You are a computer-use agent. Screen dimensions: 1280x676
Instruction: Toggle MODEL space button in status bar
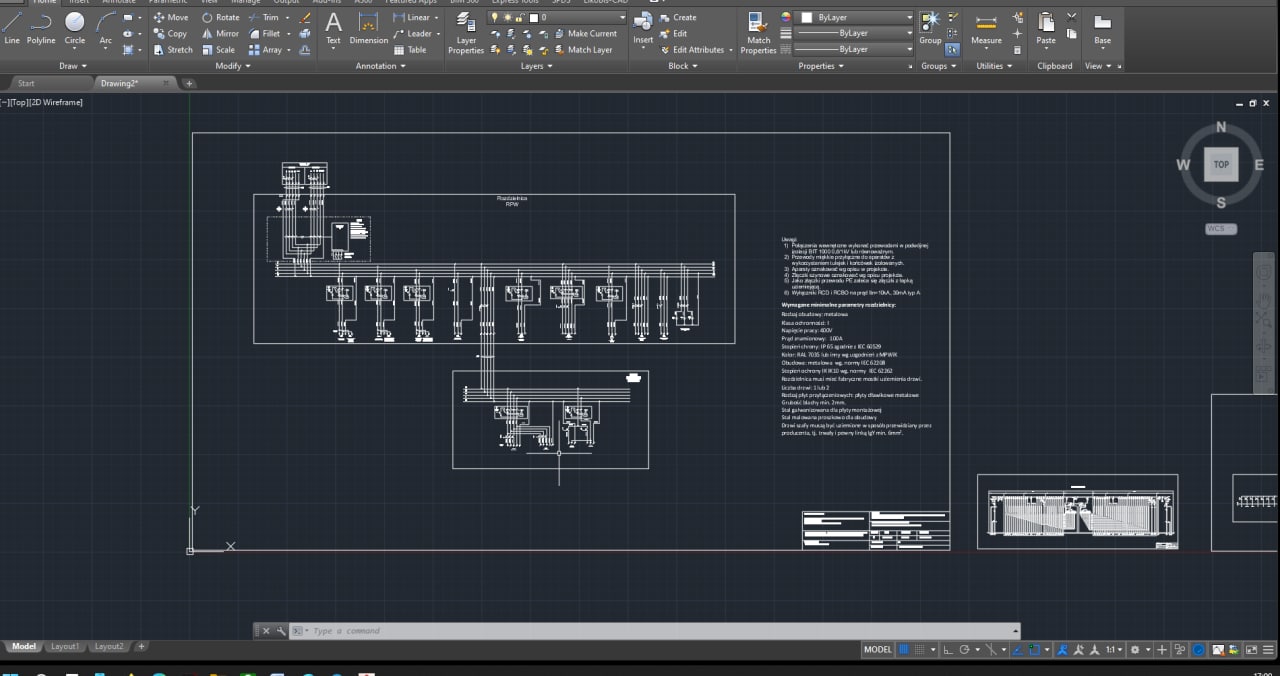pos(877,649)
